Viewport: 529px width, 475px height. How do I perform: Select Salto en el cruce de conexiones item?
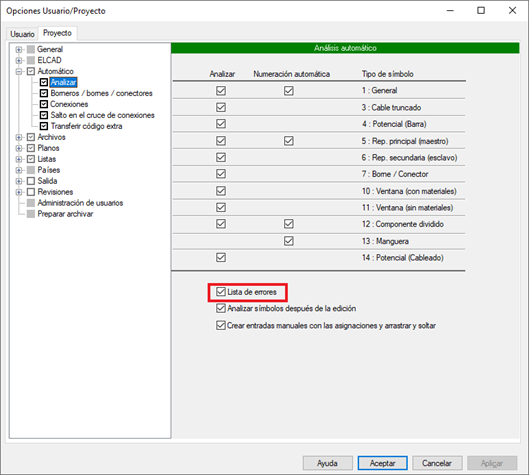[103, 115]
